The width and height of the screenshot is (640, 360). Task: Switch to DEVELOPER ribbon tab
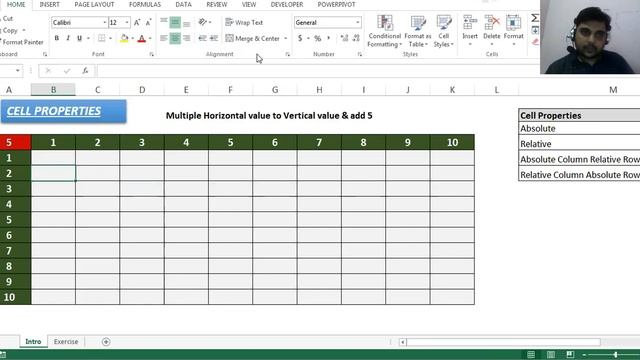point(287,4)
